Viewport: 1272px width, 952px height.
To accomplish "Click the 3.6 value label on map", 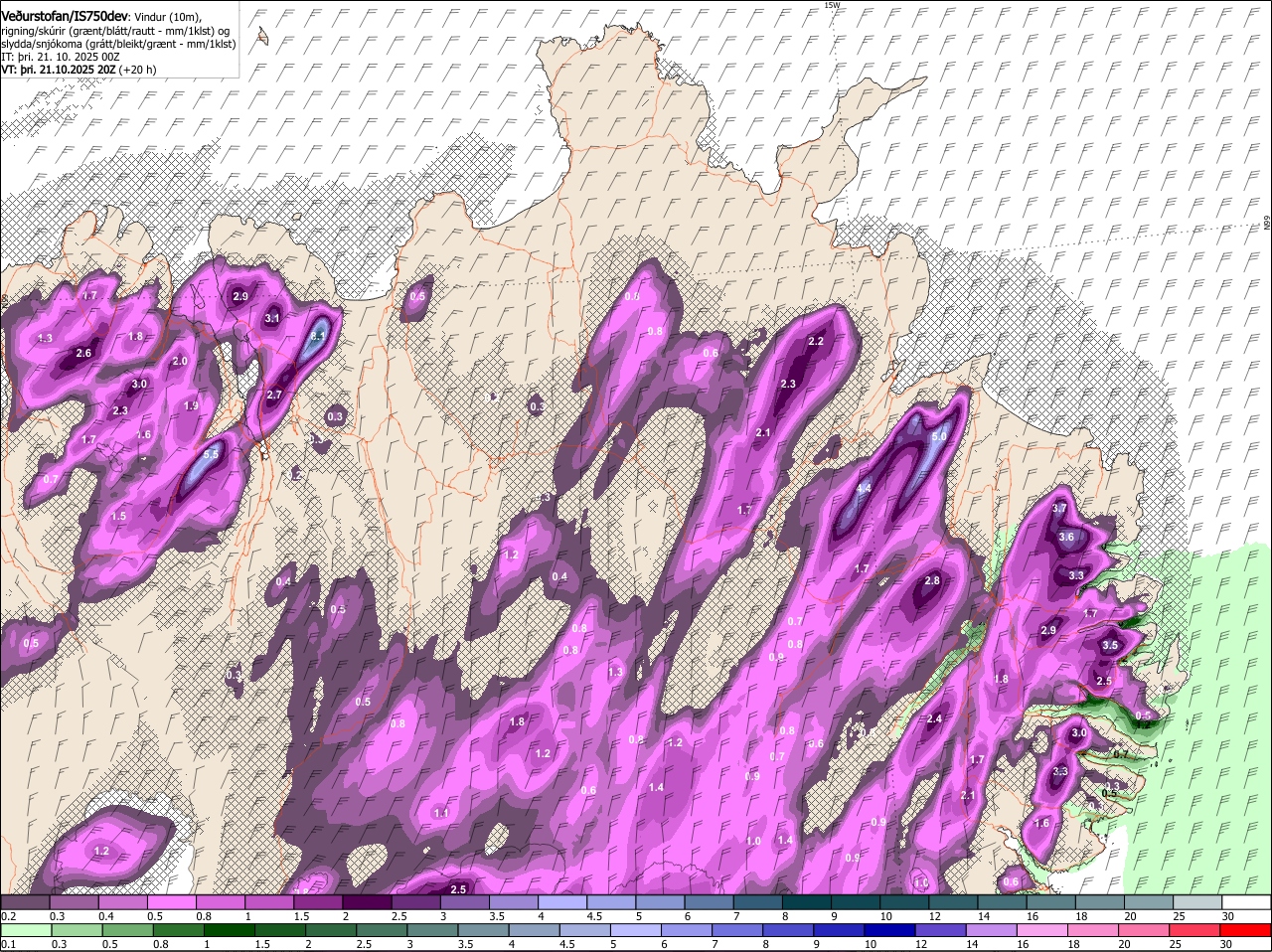I will point(1067,537).
